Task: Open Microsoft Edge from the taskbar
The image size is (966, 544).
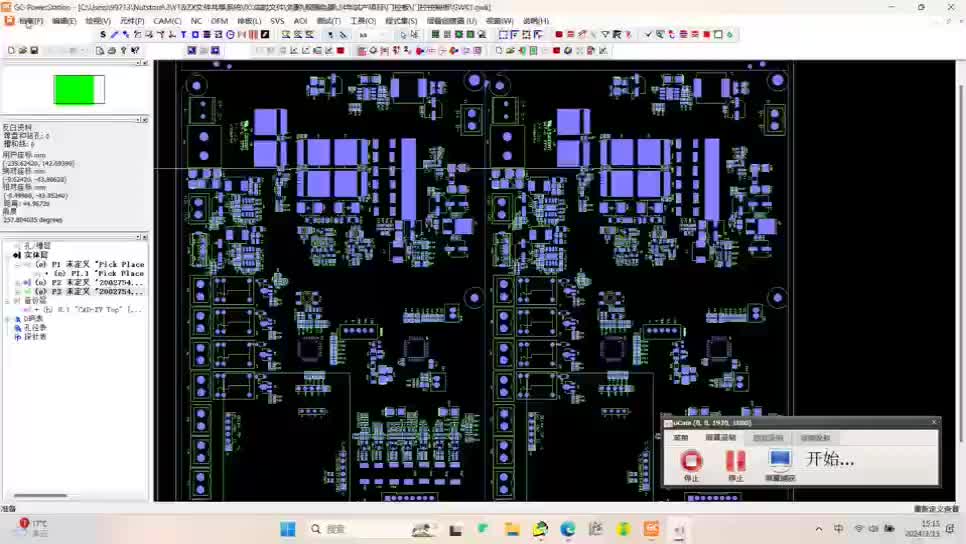Action: tap(568, 529)
